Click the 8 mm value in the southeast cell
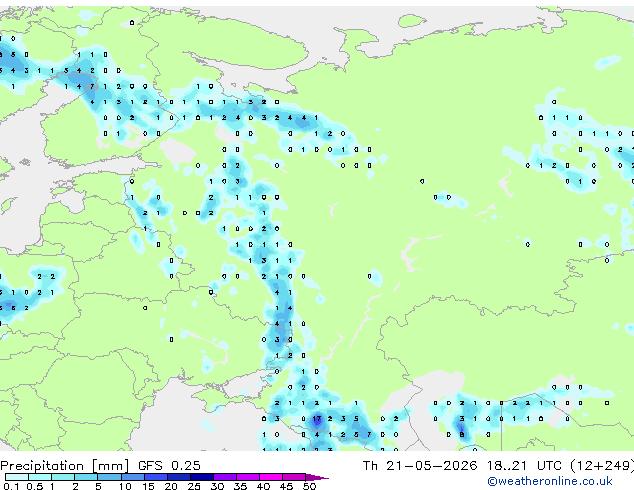Screen dimensions: 634x490 [x=462, y=435]
